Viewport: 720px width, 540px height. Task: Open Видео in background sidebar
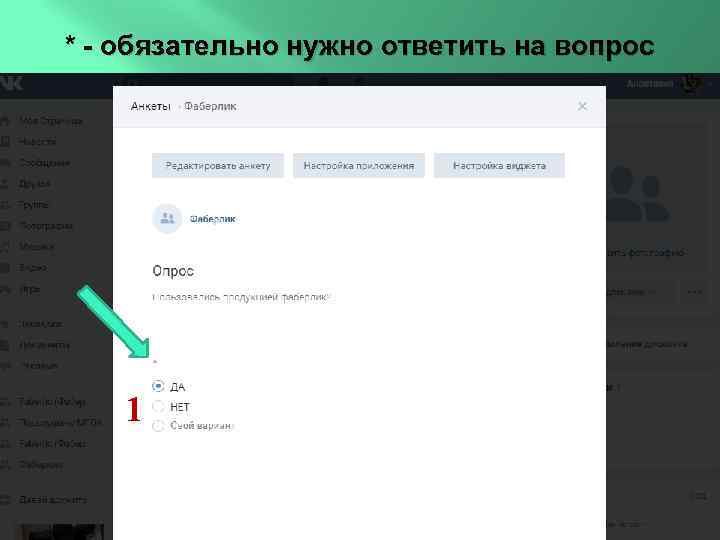point(33,268)
